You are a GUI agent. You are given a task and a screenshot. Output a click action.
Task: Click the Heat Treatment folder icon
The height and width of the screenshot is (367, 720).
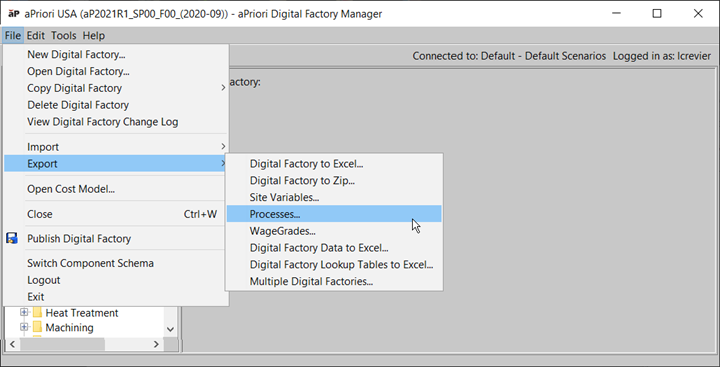(38, 313)
